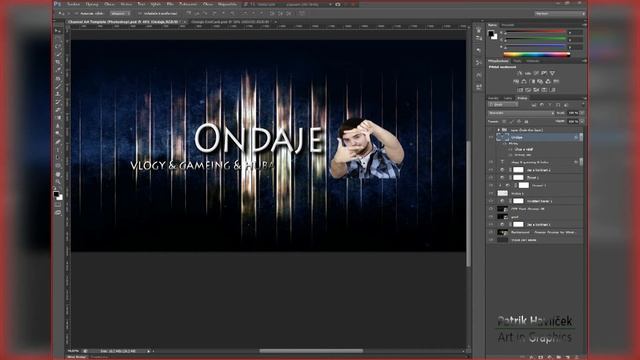Viewport: 640px width, 360px height.
Task: Click the horizontal scrollbar below the canvas
Action: [x=311, y=351]
